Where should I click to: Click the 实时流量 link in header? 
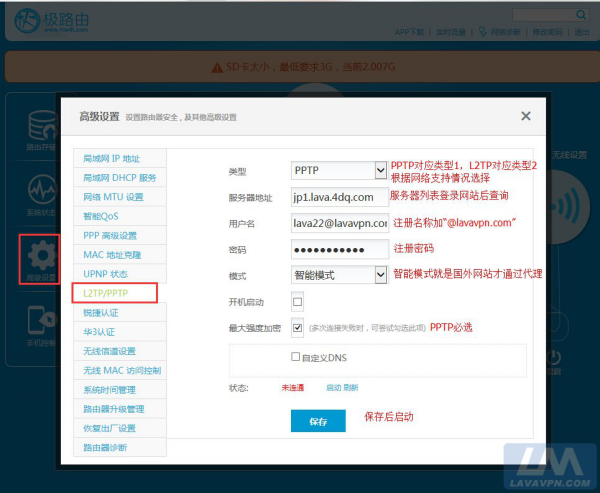451,32
